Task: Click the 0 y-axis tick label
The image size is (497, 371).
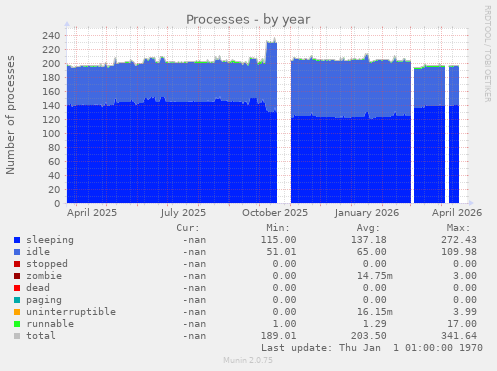Action: (57, 203)
